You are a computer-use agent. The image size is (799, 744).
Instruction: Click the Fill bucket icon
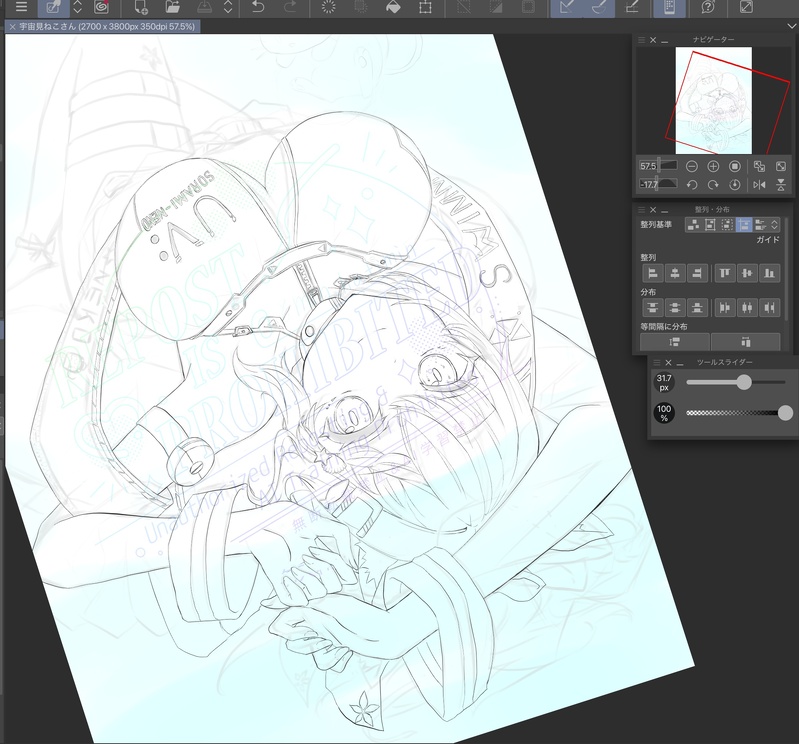393,7
